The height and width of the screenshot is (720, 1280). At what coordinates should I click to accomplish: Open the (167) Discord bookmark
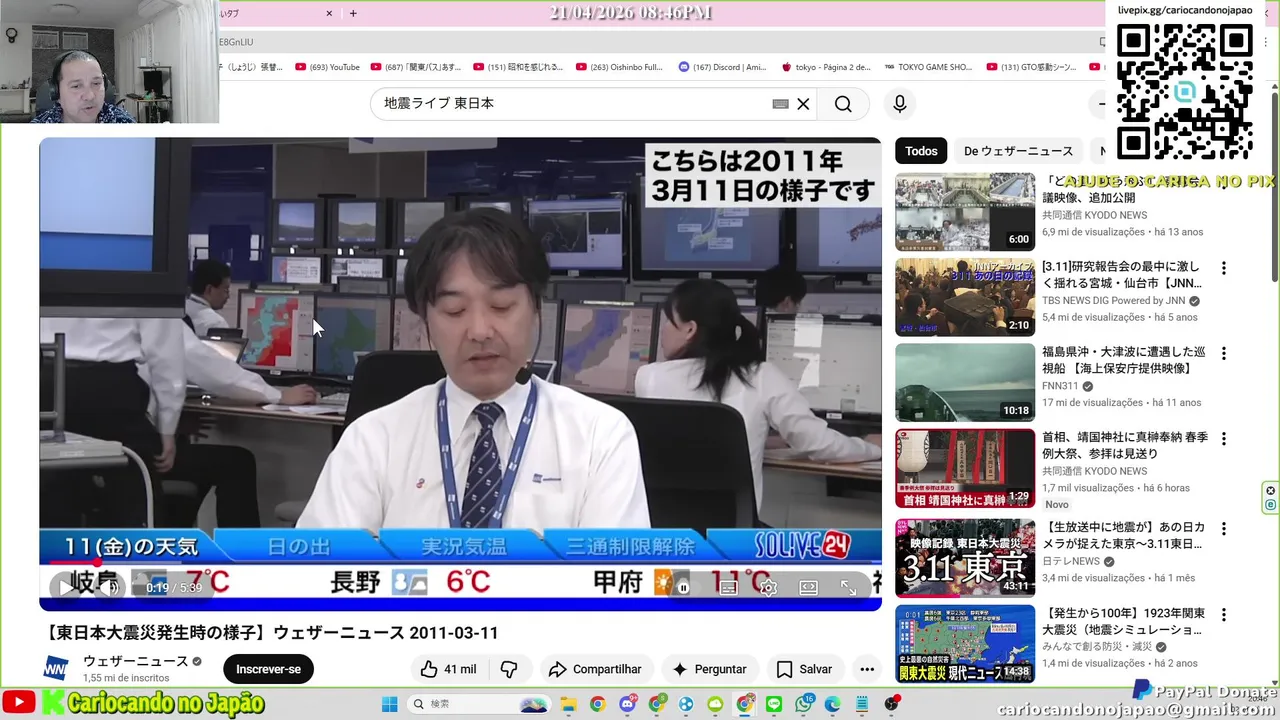coord(722,67)
